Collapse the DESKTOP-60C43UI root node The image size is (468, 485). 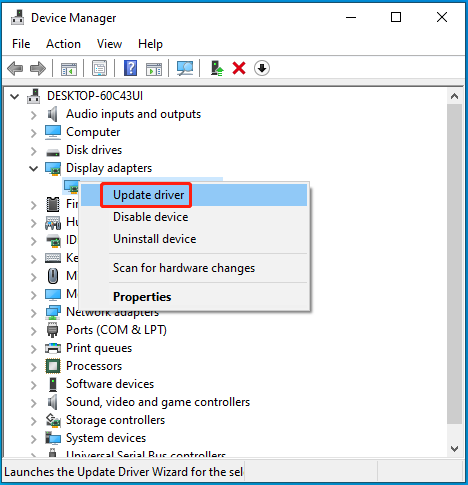pos(15,97)
